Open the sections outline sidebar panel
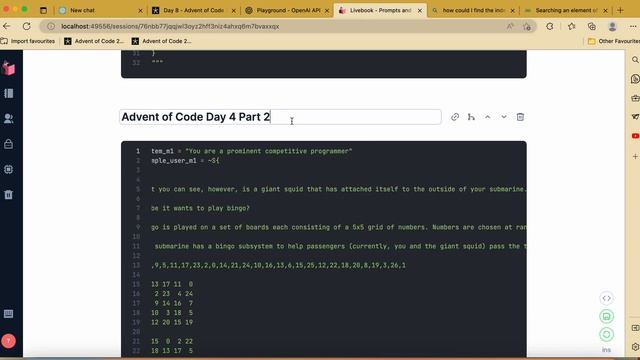This screenshot has height=360, width=640. [9, 93]
